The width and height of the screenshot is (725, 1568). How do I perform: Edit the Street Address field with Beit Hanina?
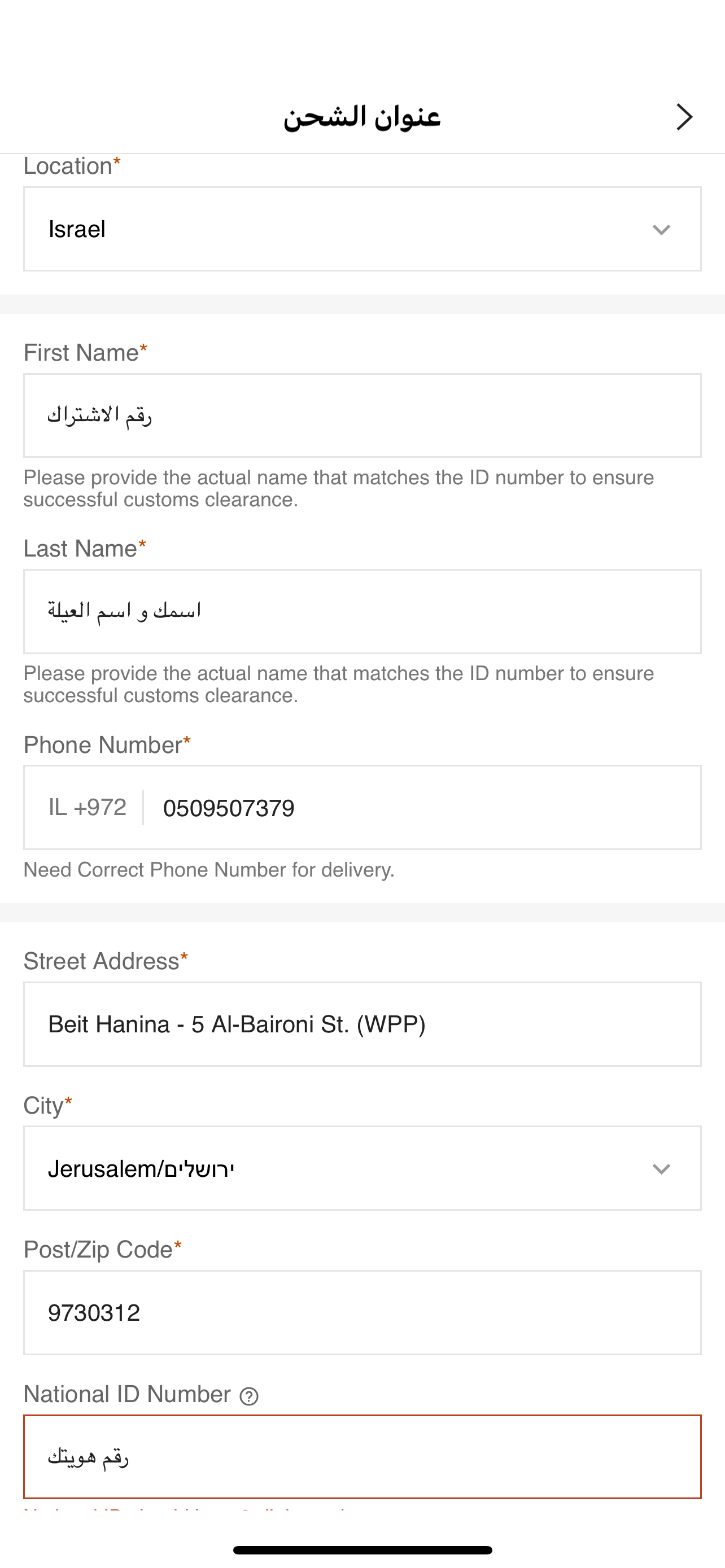click(x=361, y=1024)
